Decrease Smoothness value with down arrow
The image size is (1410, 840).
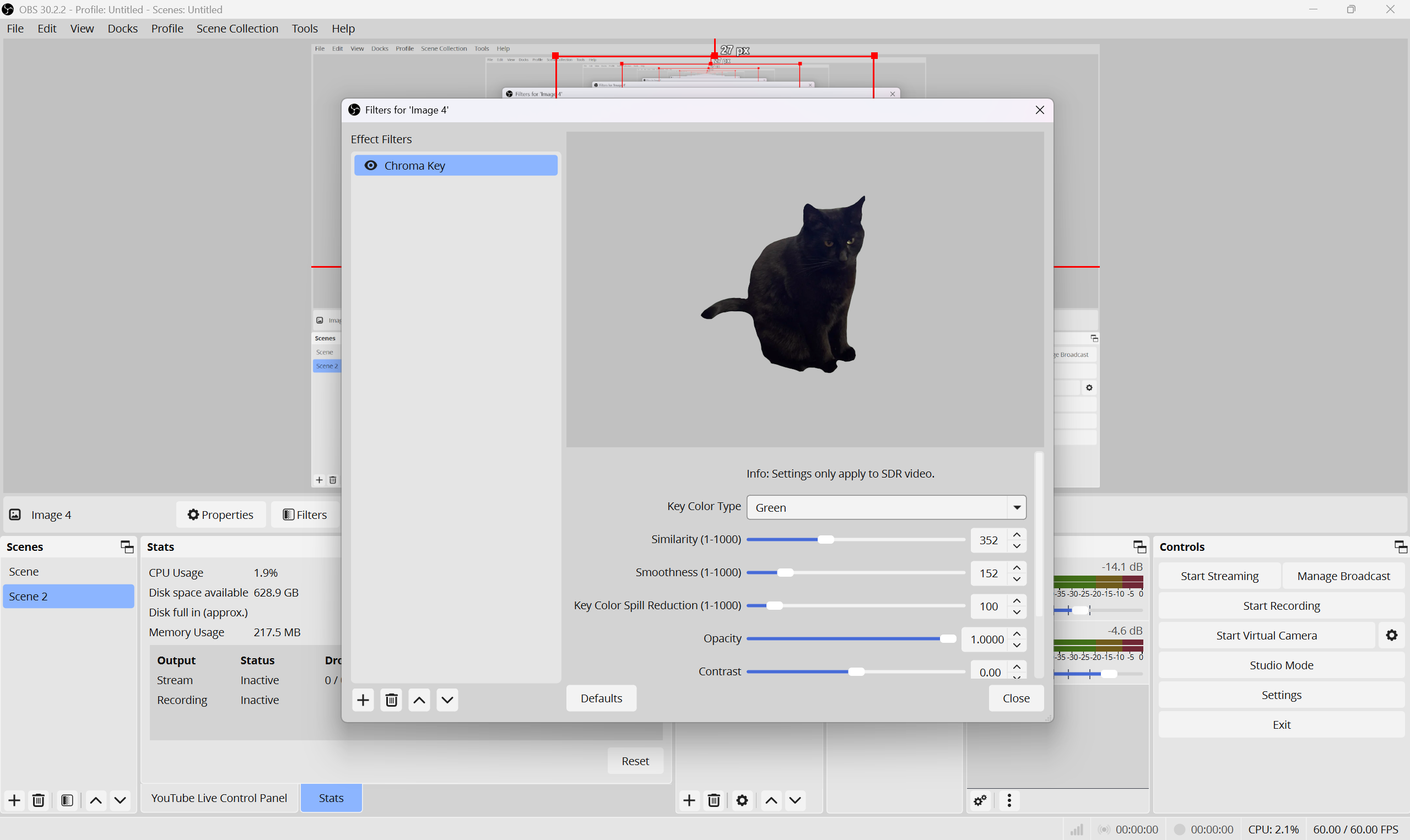point(1017,579)
